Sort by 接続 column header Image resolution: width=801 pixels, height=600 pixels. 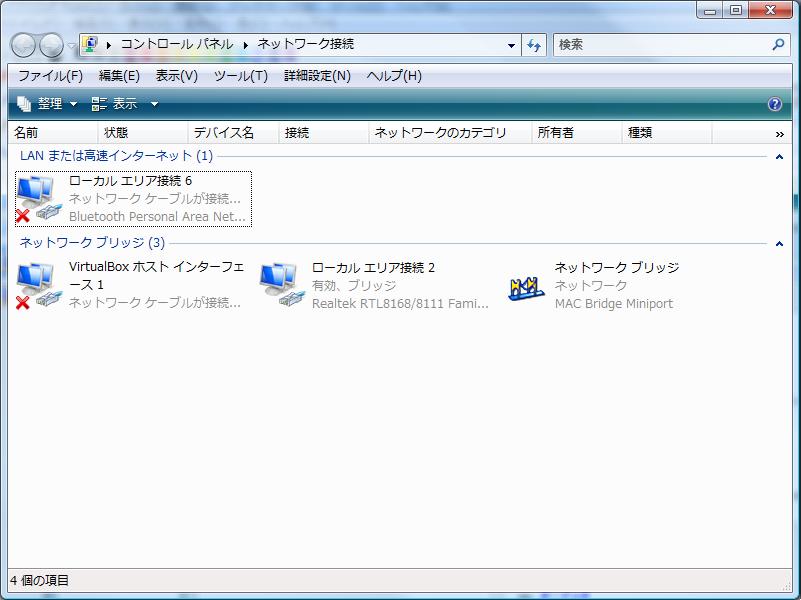pos(324,133)
